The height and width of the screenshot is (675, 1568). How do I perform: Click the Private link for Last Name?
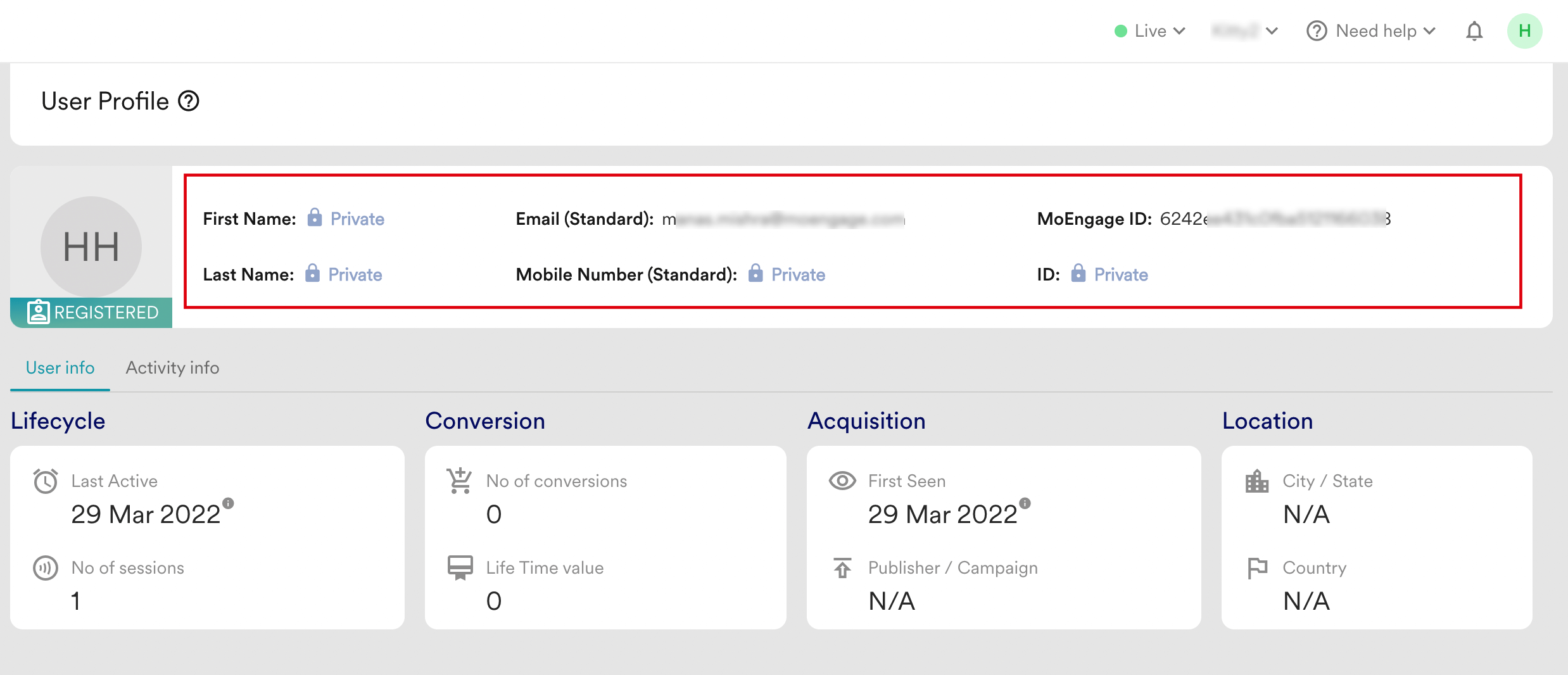pos(355,274)
